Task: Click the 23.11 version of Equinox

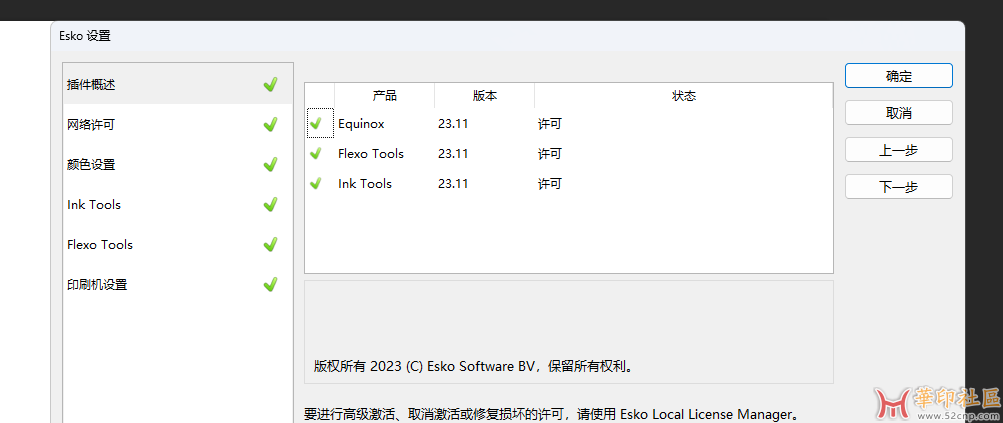Action: coord(453,124)
